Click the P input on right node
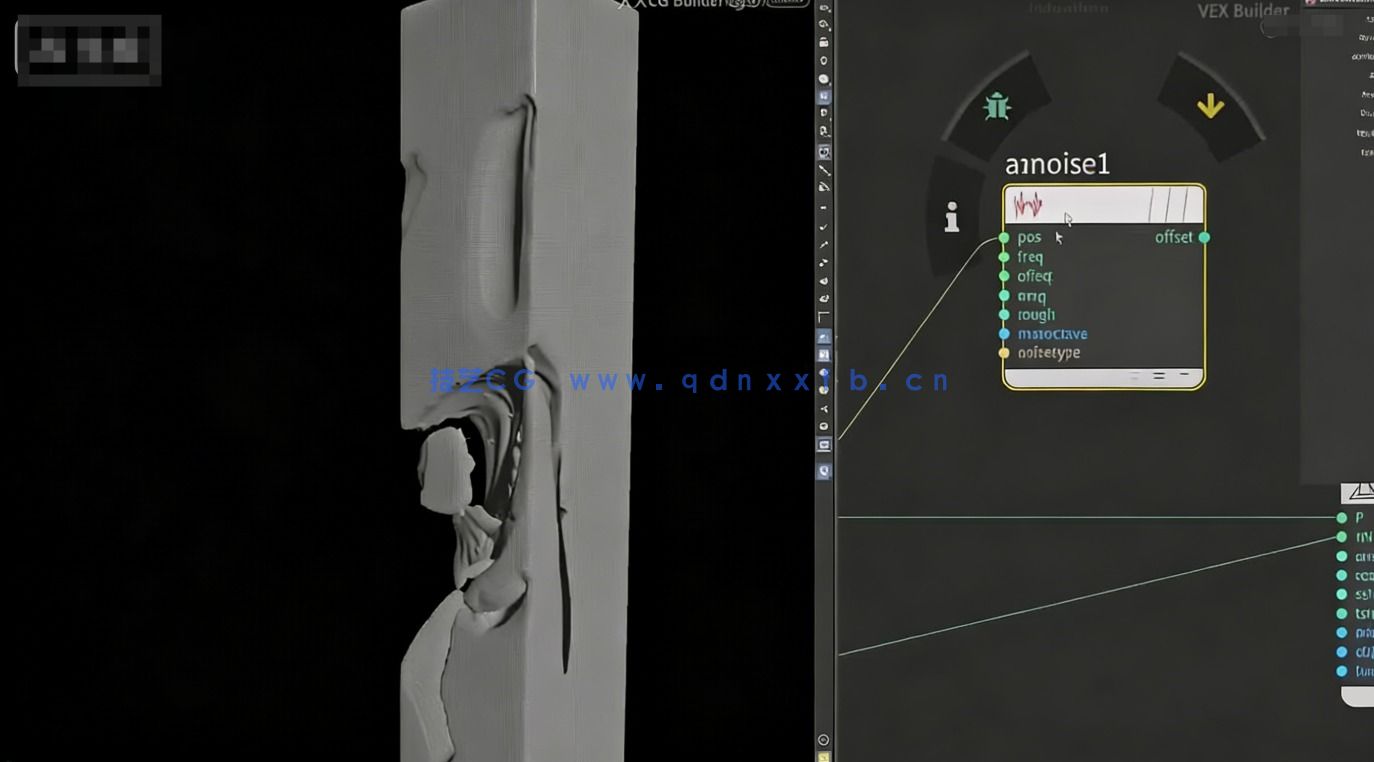The width and height of the screenshot is (1374, 762). (1342, 518)
